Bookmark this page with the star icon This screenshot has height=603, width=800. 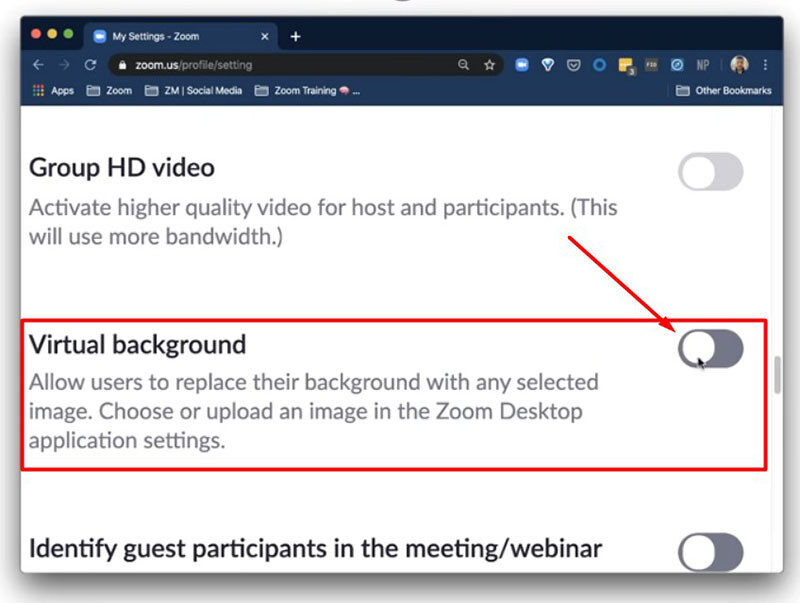click(490, 65)
